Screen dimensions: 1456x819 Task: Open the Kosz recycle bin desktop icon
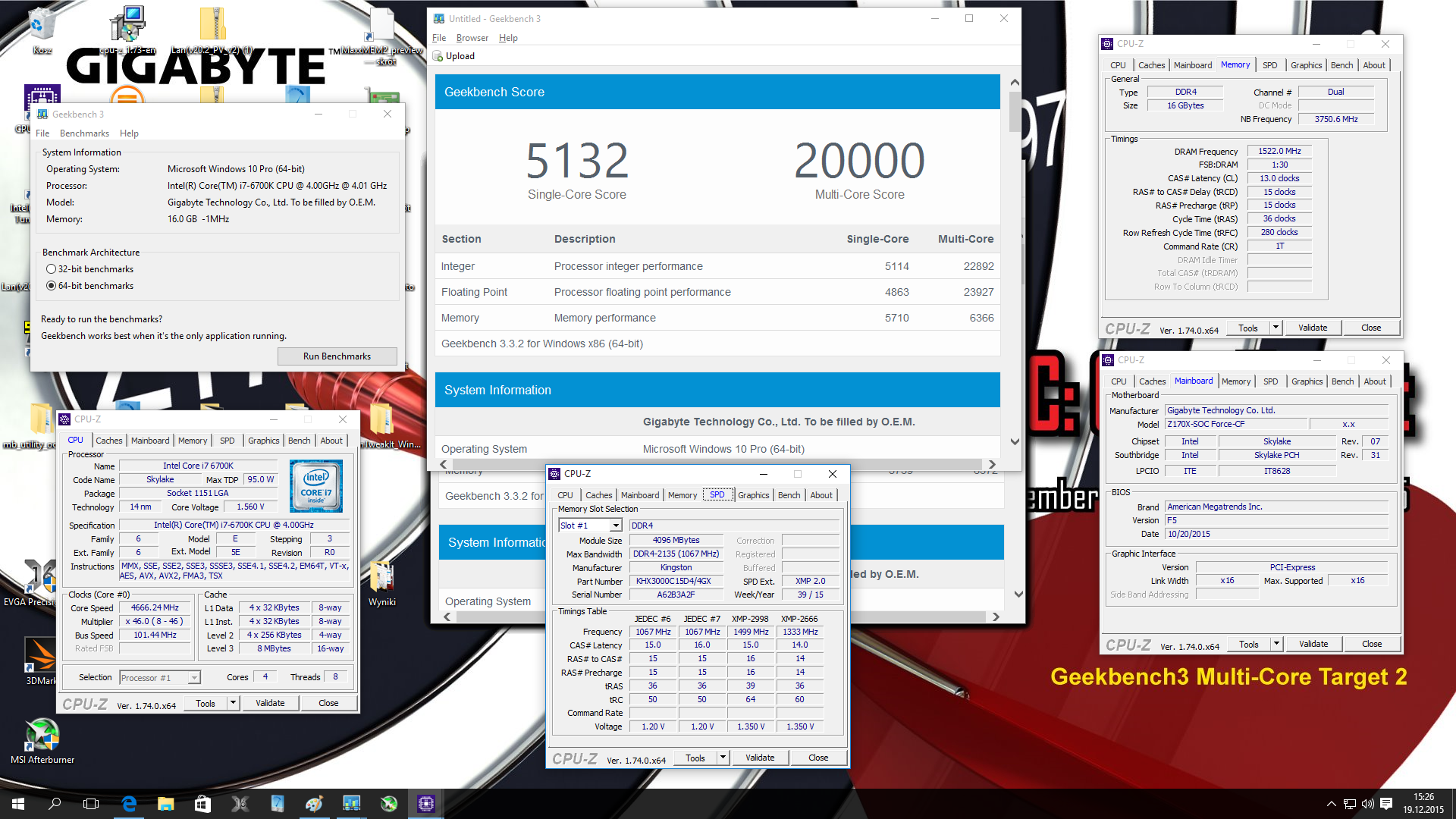[x=42, y=29]
